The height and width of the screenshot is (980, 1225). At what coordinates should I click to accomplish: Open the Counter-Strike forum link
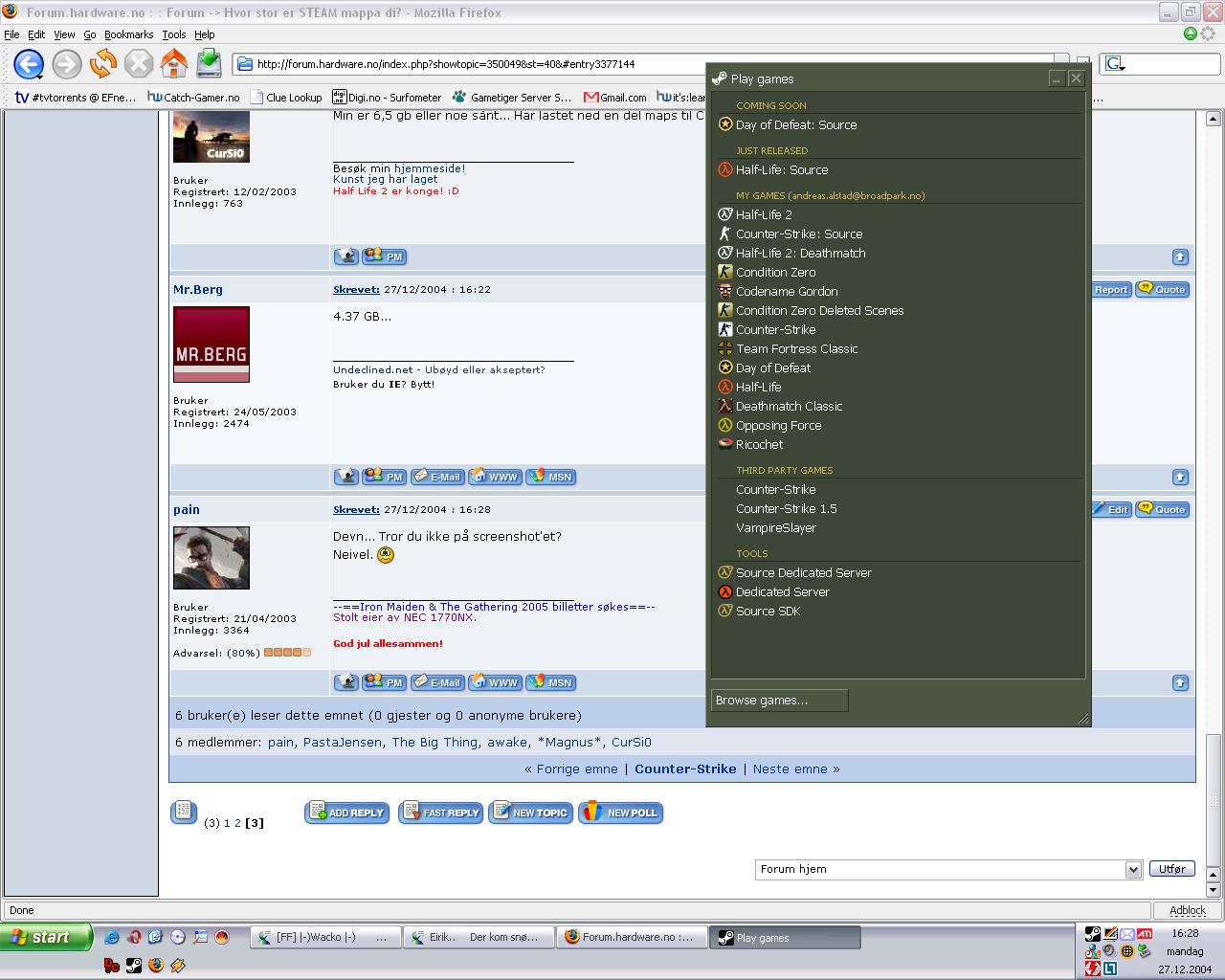[x=685, y=768]
